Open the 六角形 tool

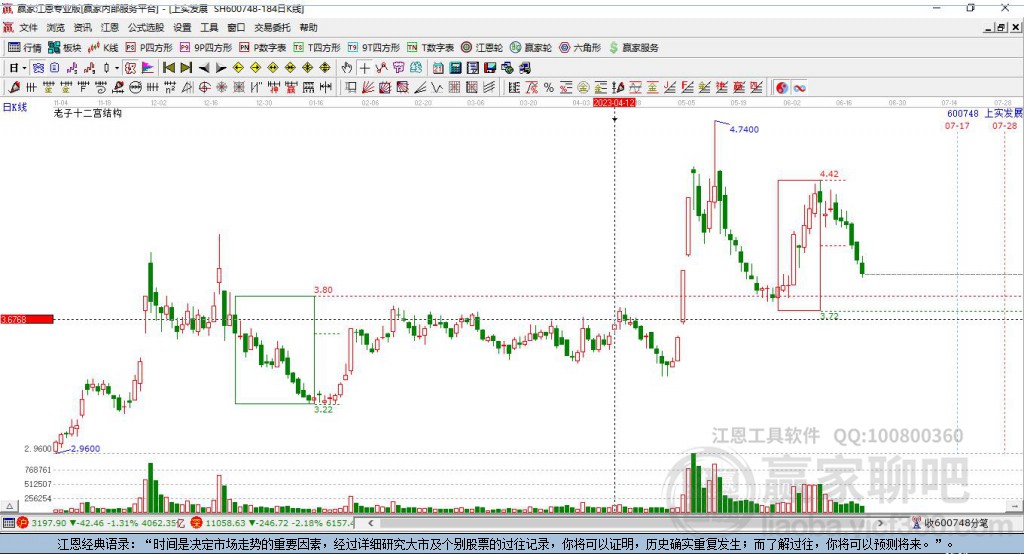pyautogui.click(x=580, y=48)
